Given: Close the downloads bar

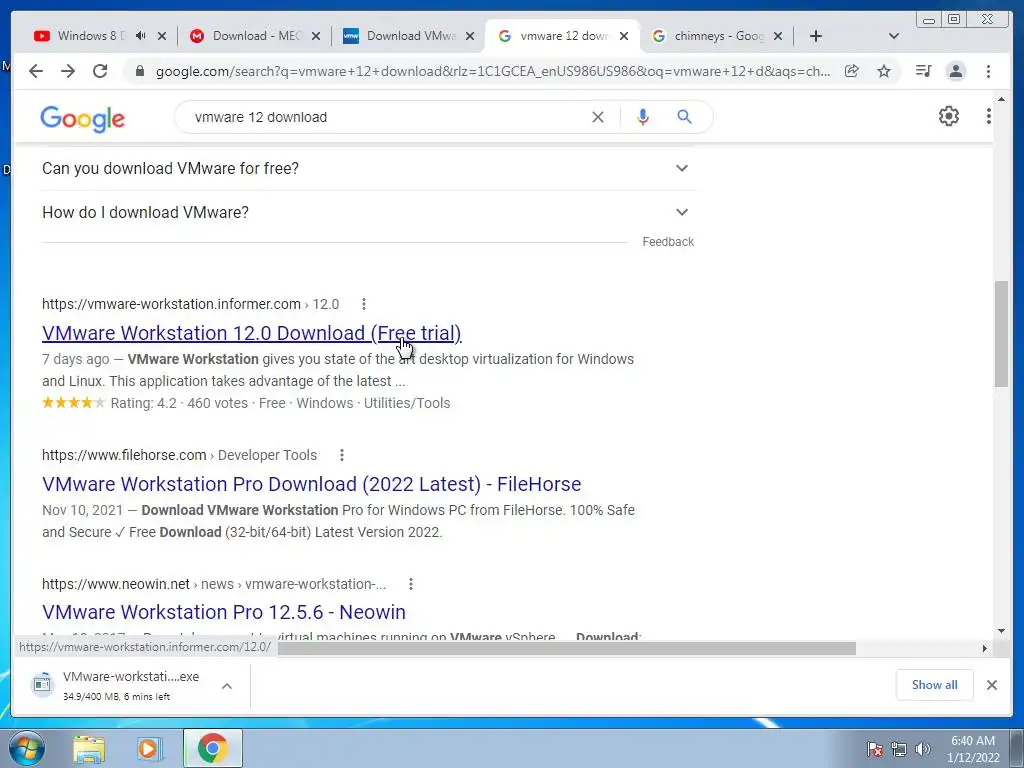Looking at the screenshot, I should 991,684.
